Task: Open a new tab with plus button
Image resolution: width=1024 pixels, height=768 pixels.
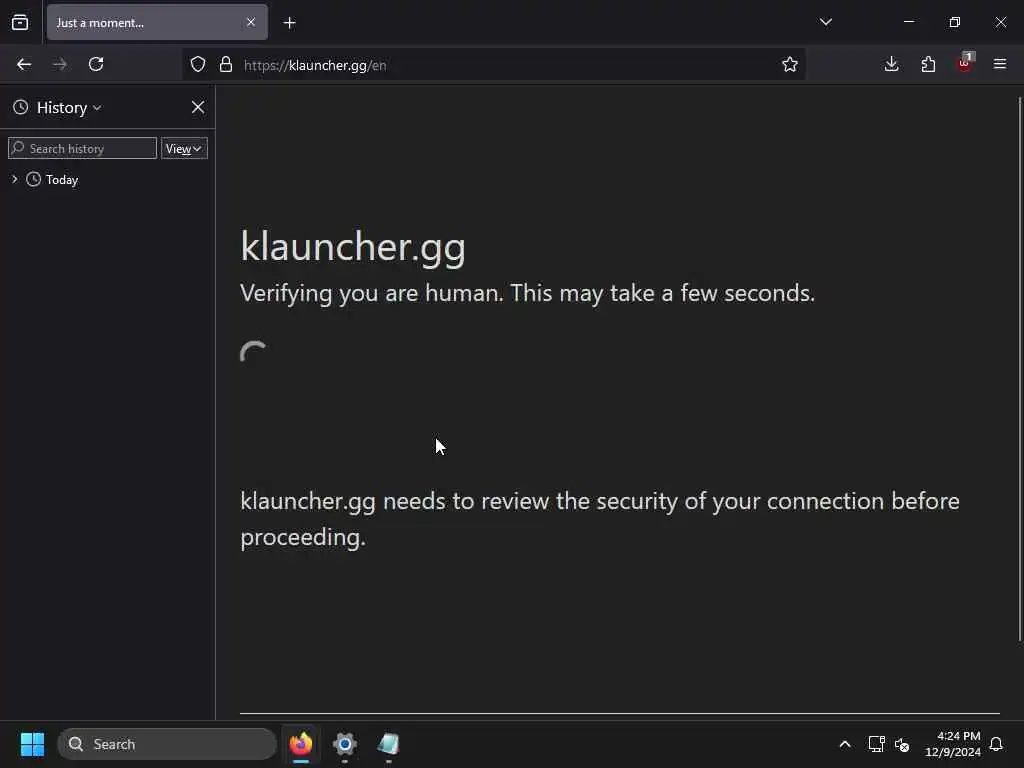Action: coord(289,23)
